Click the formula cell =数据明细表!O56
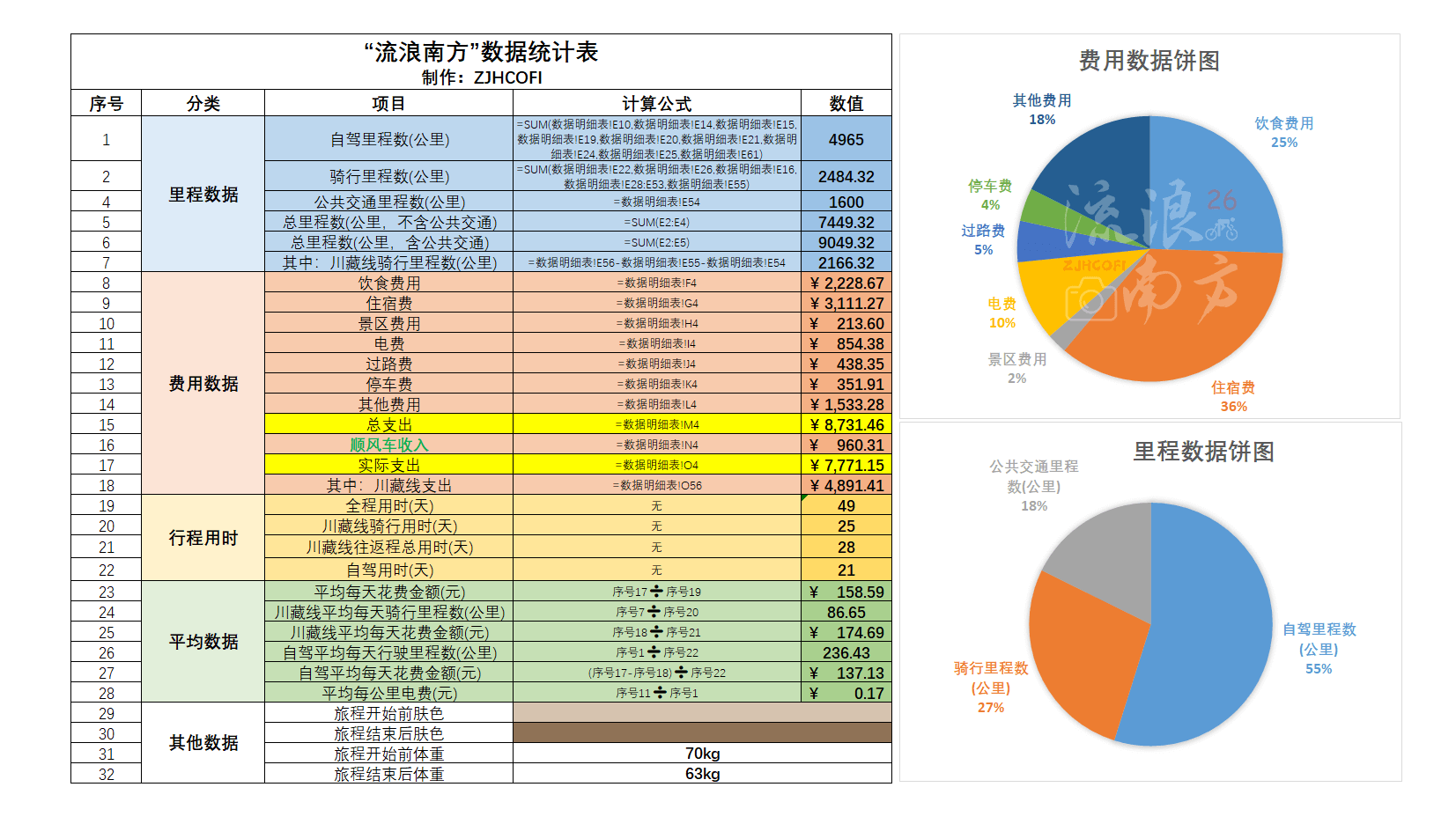Image resolution: width=1456 pixels, height=824 pixels. coord(657,485)
